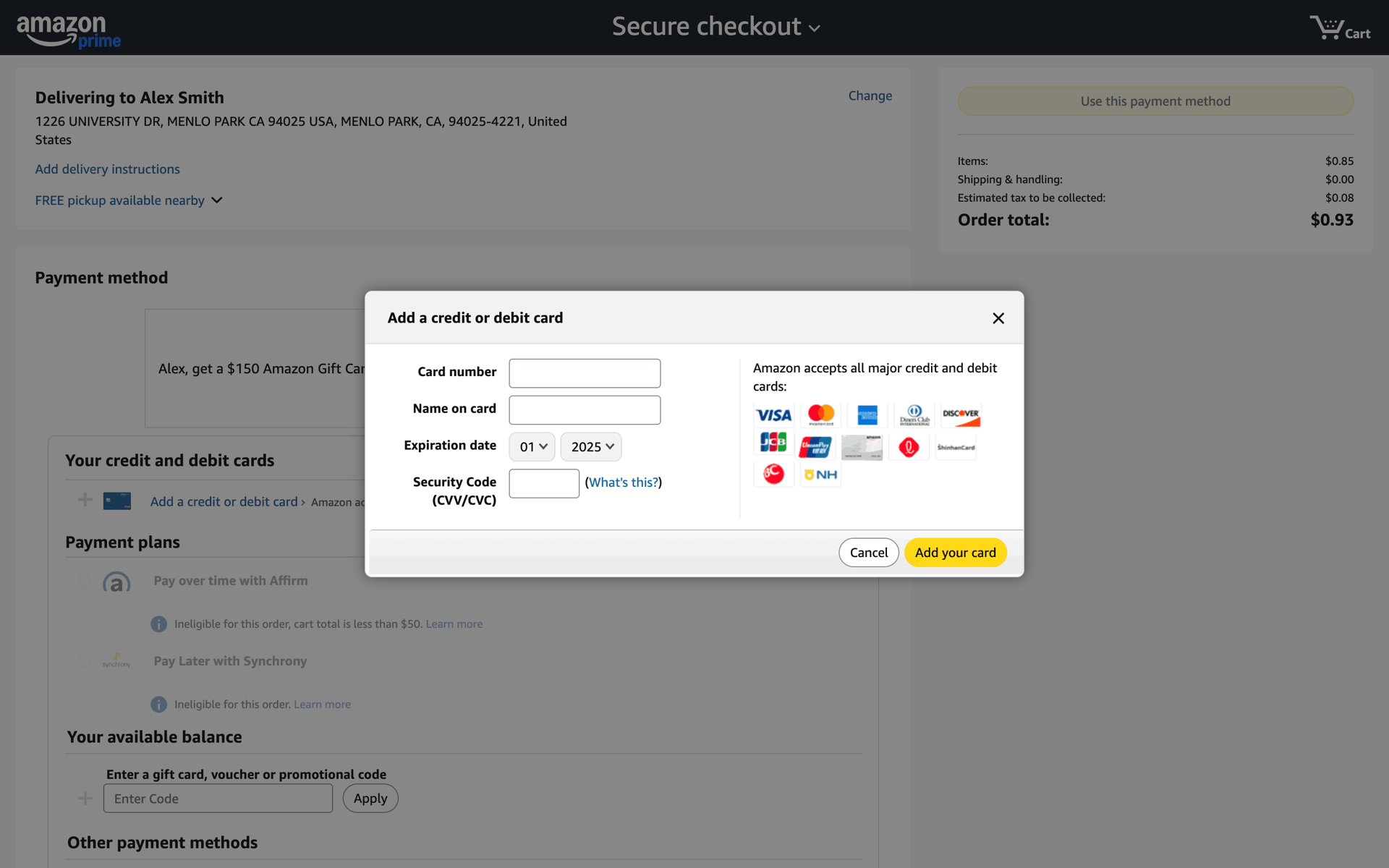This screenshot has height=868, width=1389.
Task: Expand the Secure checkout dropdown
Action: pos(715,27)
